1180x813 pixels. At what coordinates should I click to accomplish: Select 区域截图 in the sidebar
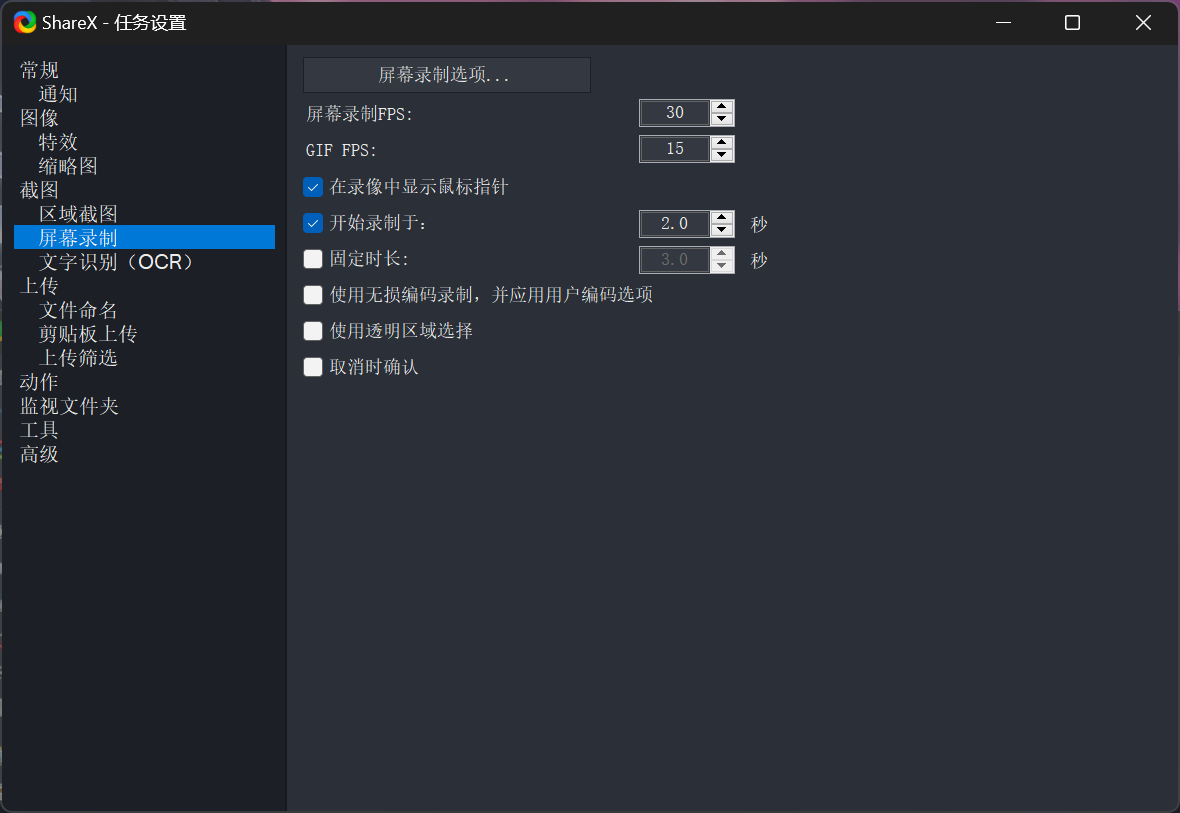(78, 214)
